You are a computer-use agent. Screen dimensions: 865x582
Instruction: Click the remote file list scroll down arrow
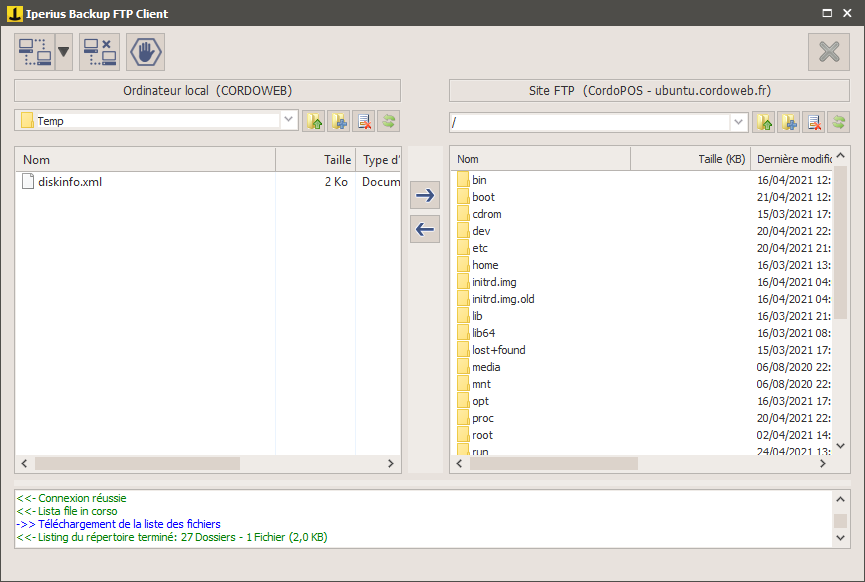pyautogui.click(x=840, y=446)
